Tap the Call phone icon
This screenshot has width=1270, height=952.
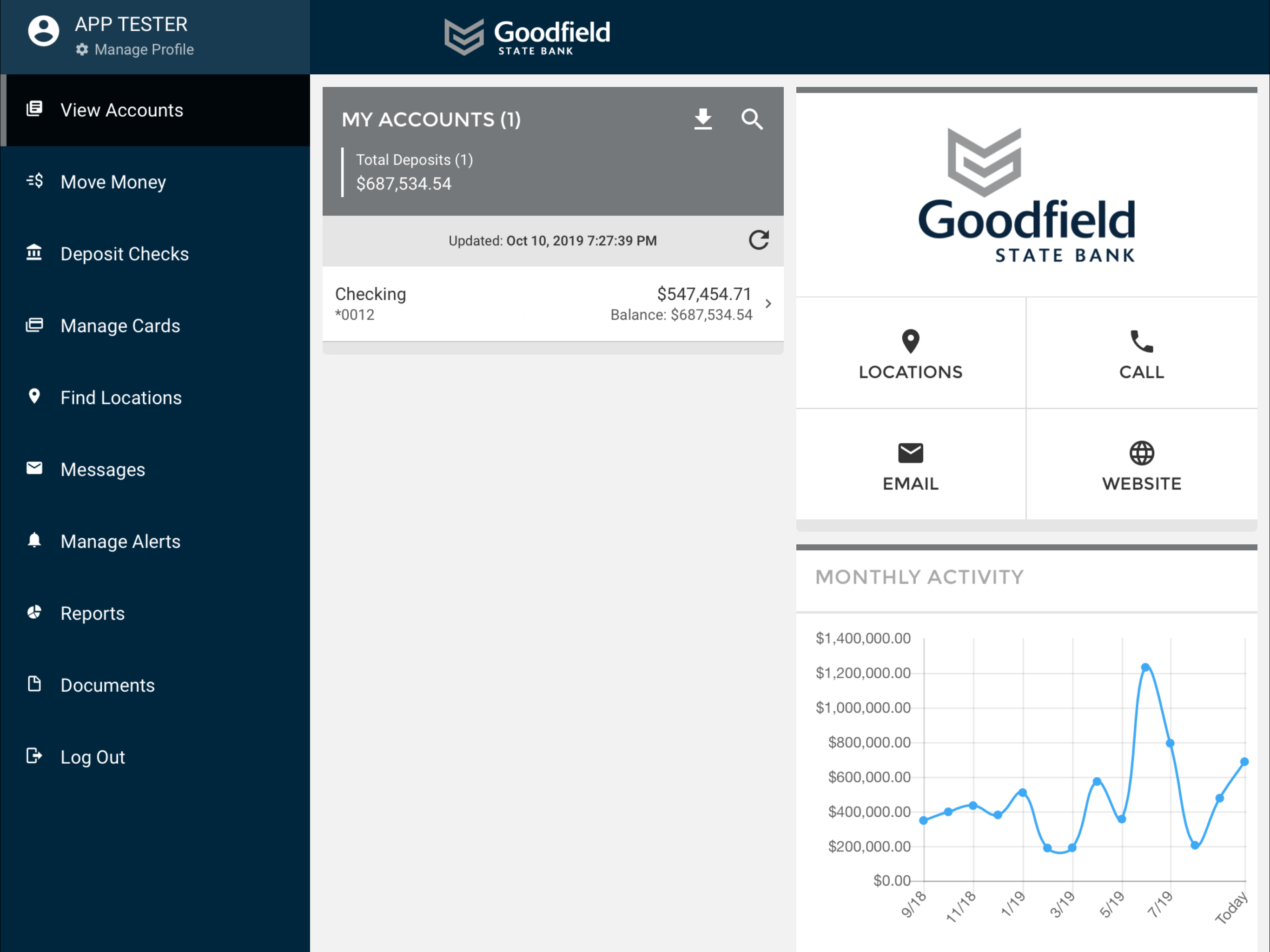(1141, 341)
